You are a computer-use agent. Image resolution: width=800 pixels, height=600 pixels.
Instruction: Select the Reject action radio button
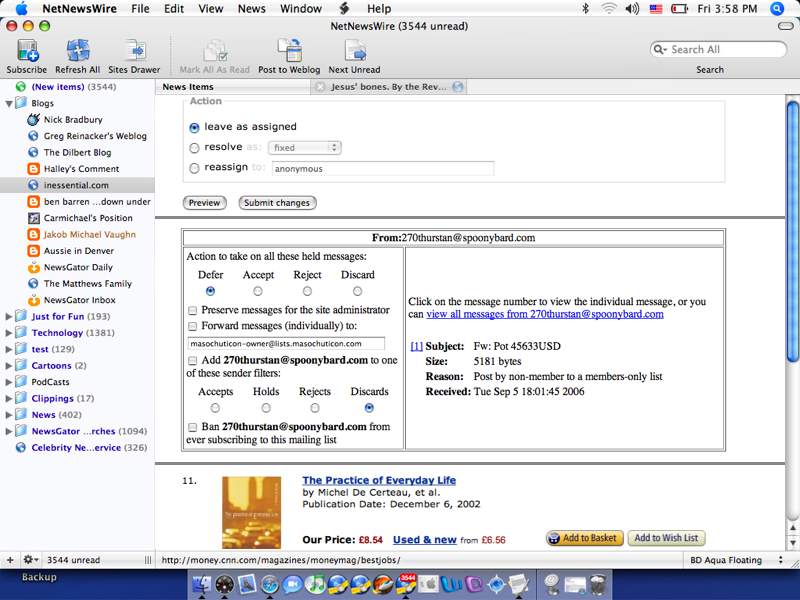(x=307, y=291)
